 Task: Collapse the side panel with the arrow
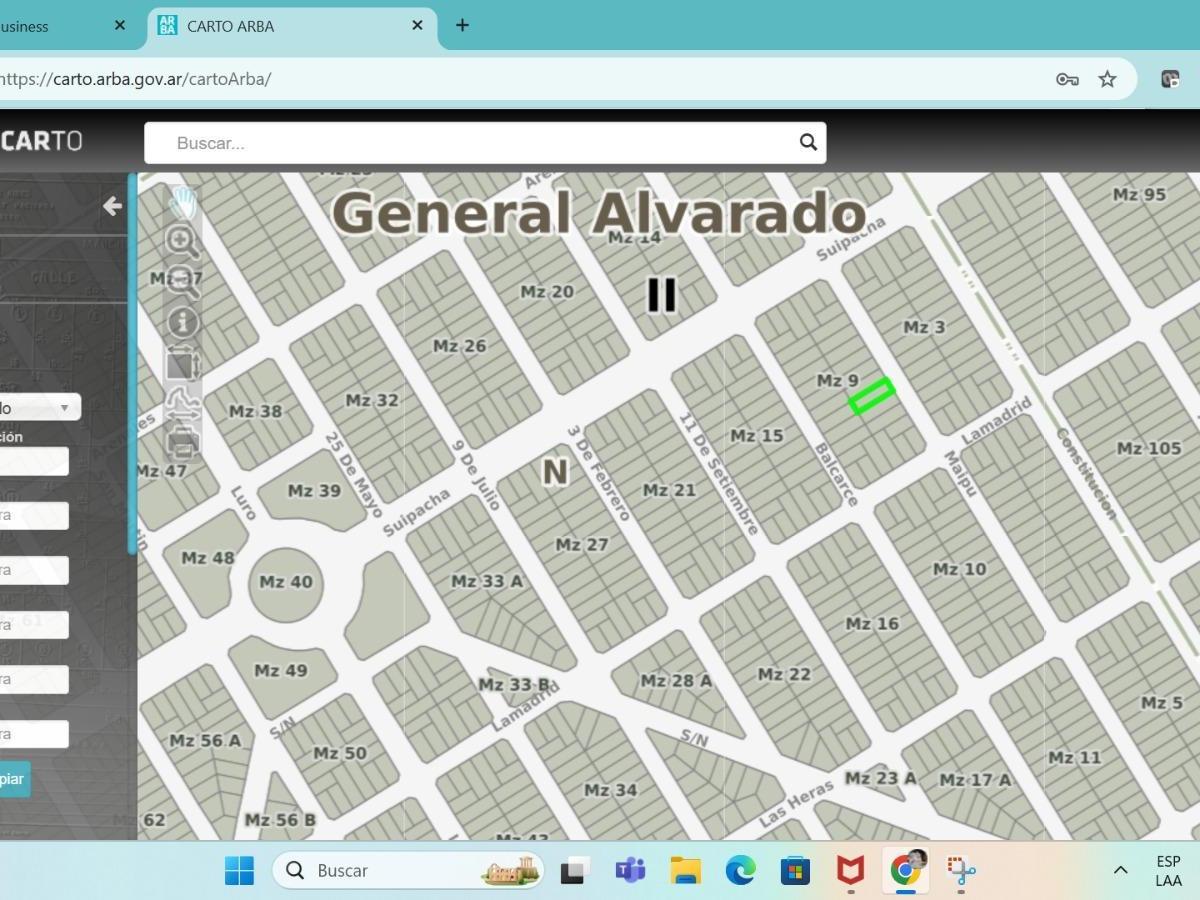(x=112, y=206)
